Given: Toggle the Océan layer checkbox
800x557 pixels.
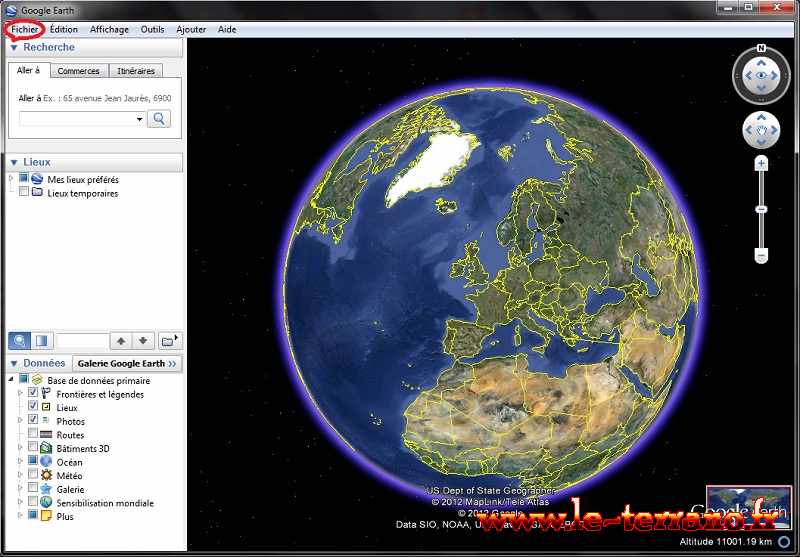Looking at the screenshot, I should tap(33, 460).
